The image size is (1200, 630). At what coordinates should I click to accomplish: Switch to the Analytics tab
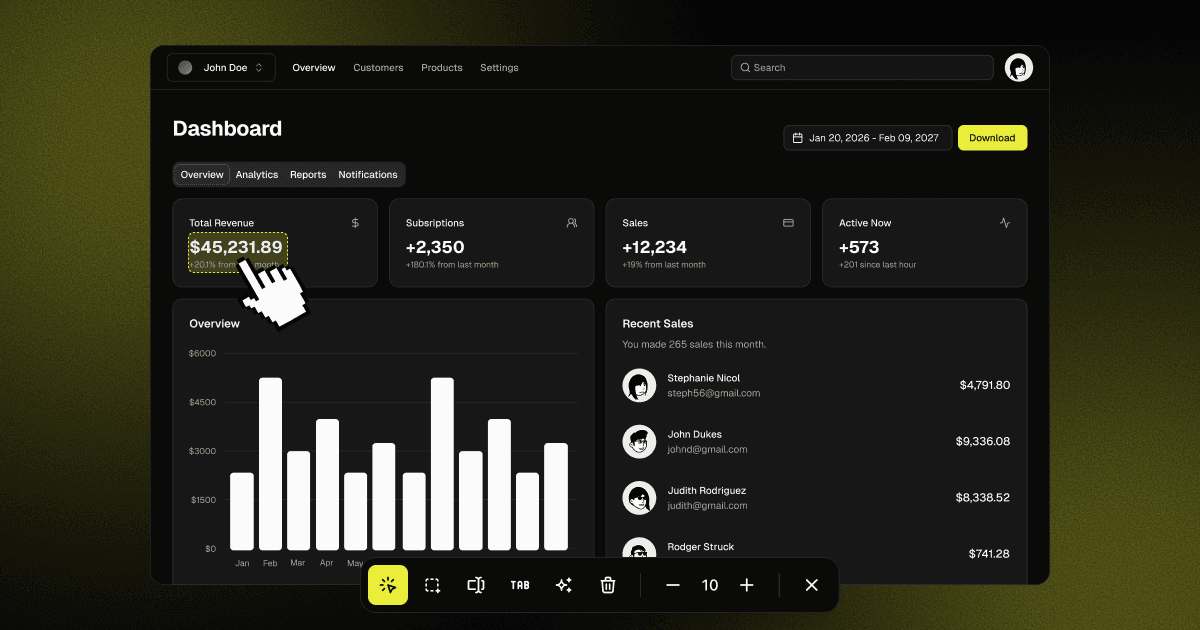257,175
